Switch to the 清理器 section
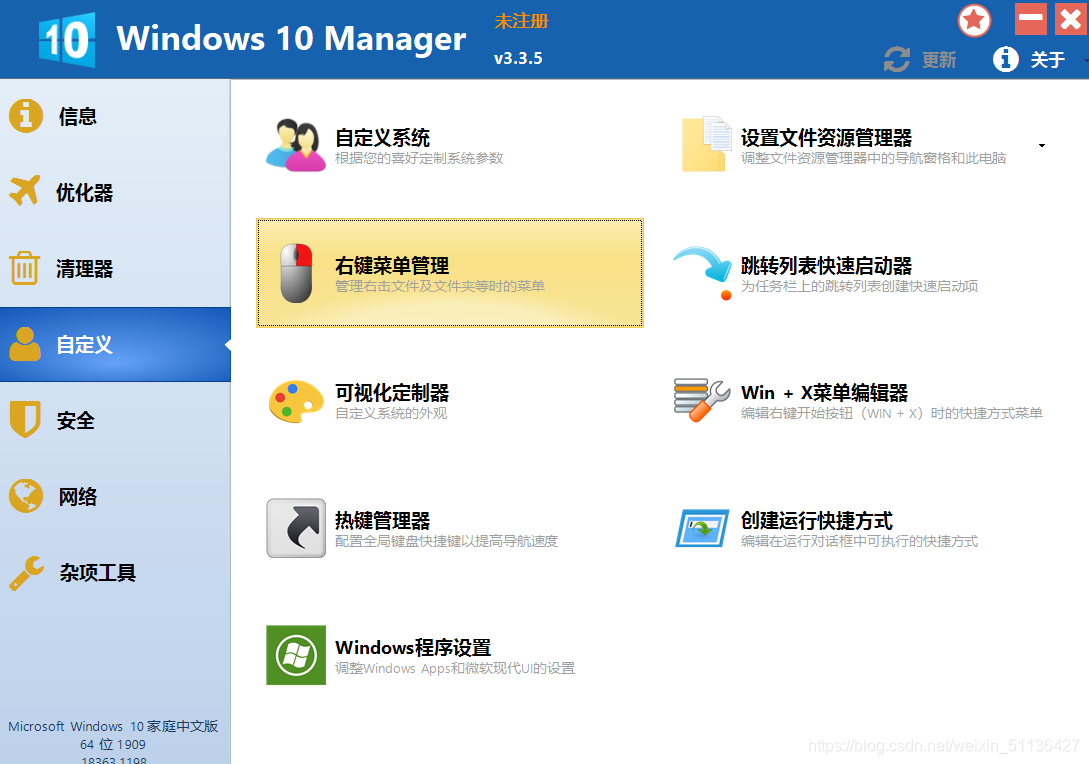The height and width of the screenshot is (764, 1089). point(115,268)
